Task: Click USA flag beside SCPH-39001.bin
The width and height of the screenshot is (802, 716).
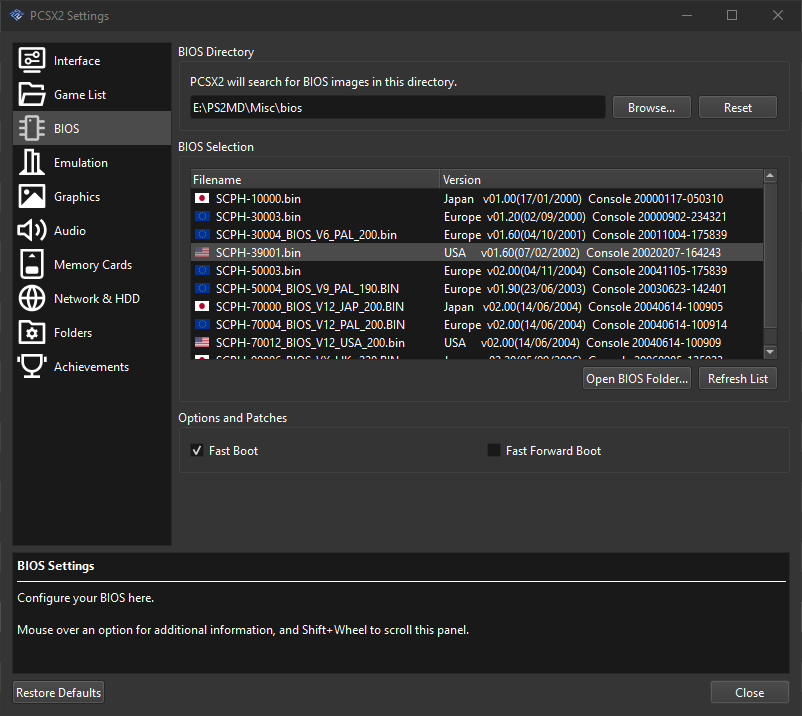Action: coord(202,252)
